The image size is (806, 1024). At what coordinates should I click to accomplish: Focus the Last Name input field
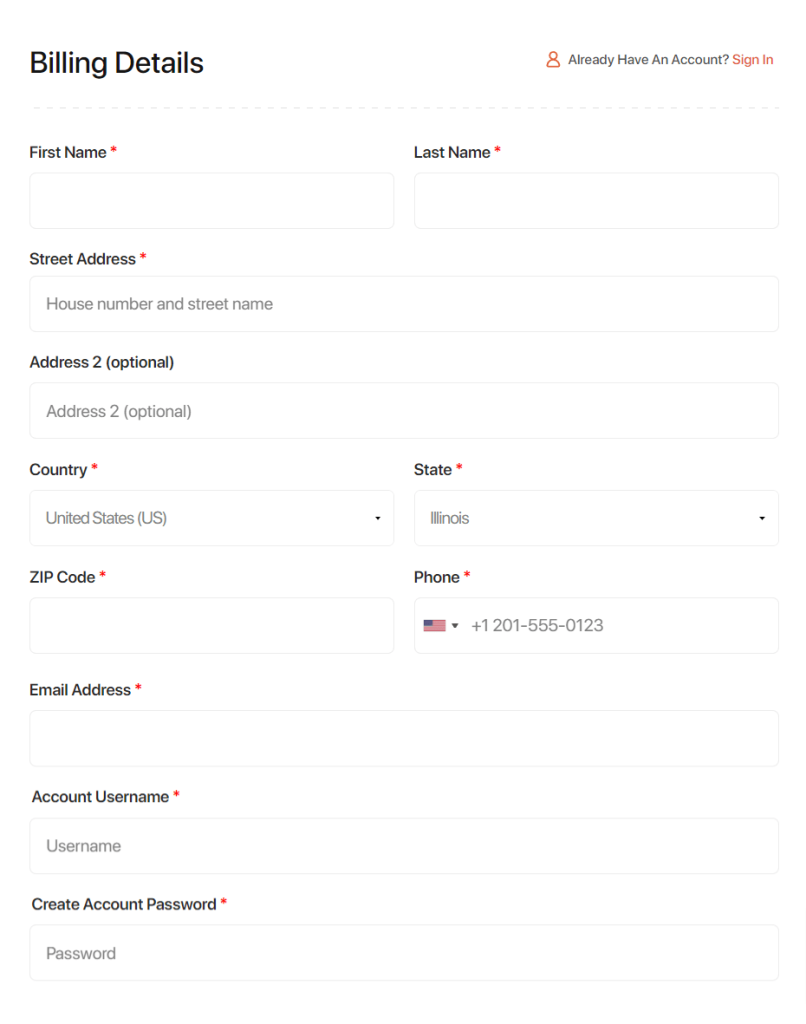pos(596,200)
